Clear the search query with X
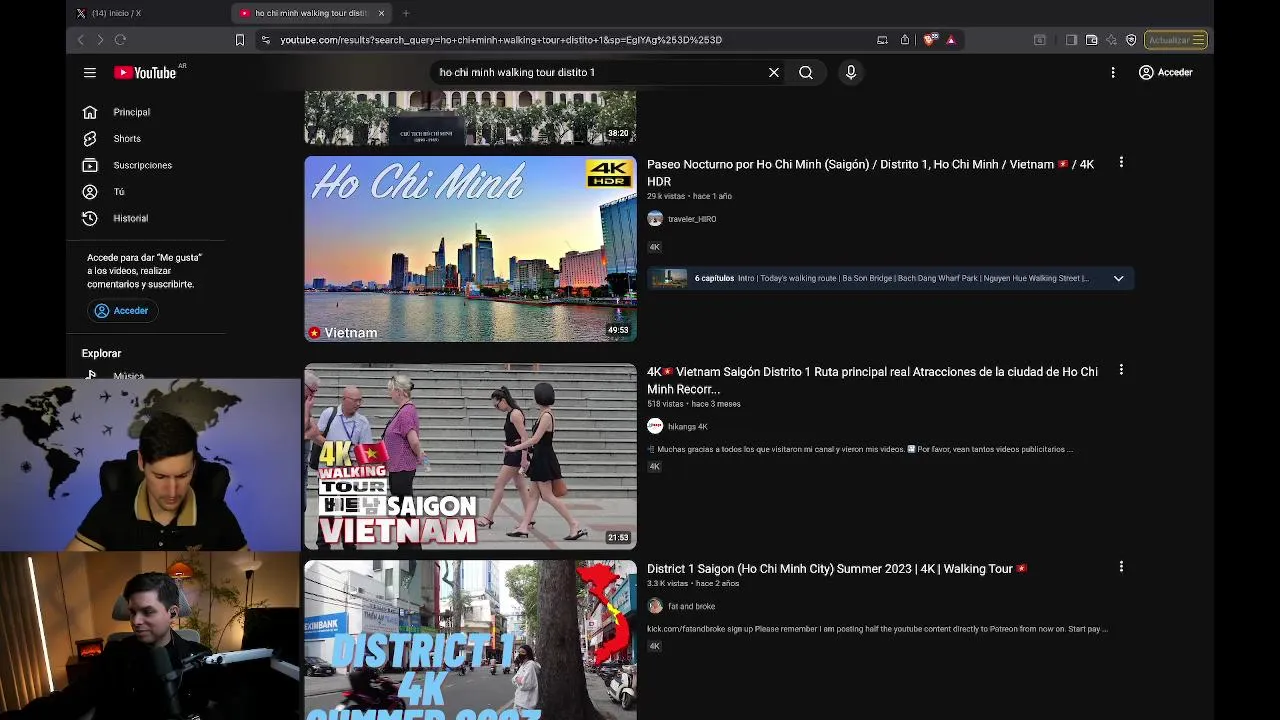Image resolution: width=1280 pixels, height=720 pixels. (x=773, y=72)
